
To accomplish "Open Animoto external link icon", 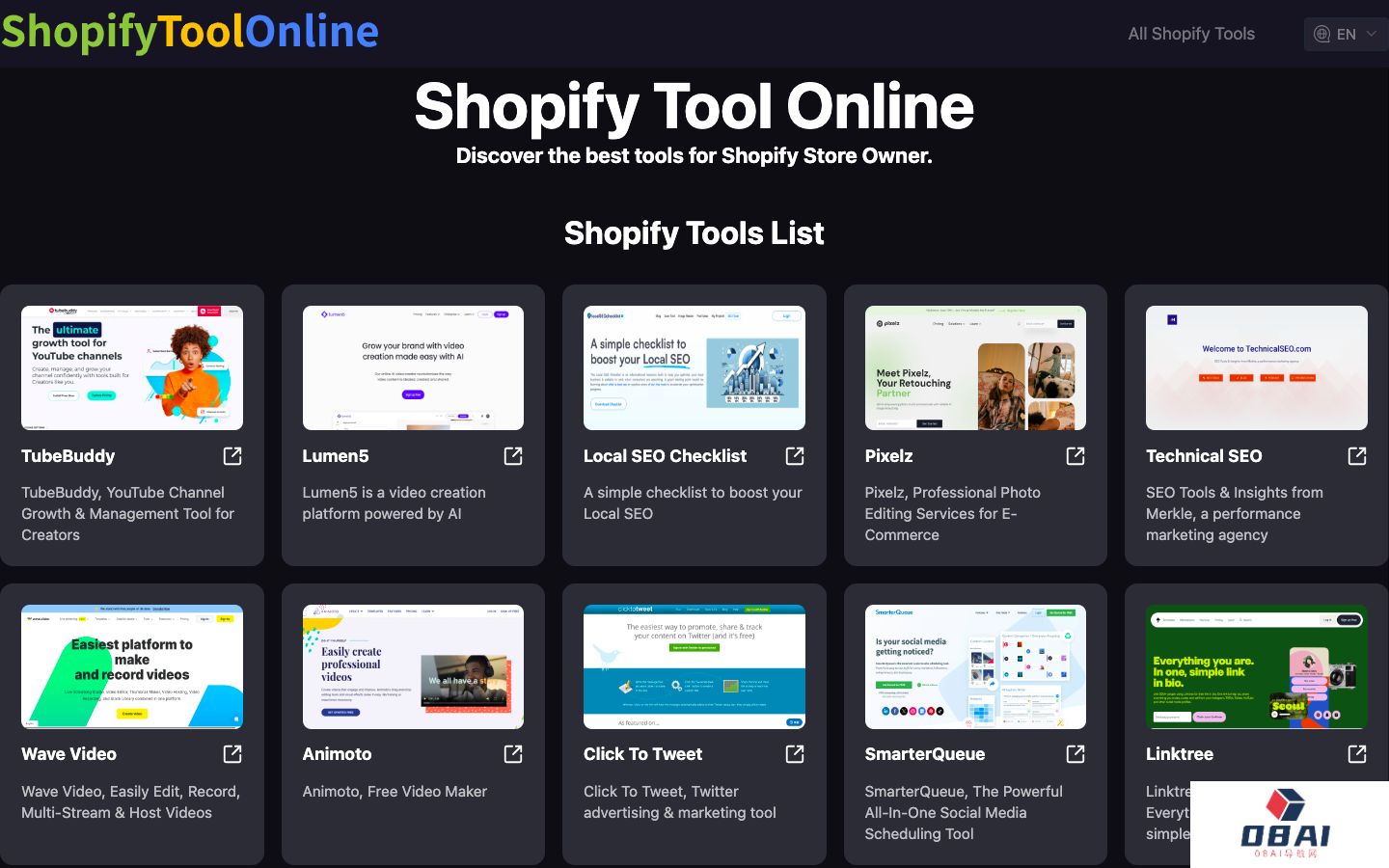I will coord(513,753).
